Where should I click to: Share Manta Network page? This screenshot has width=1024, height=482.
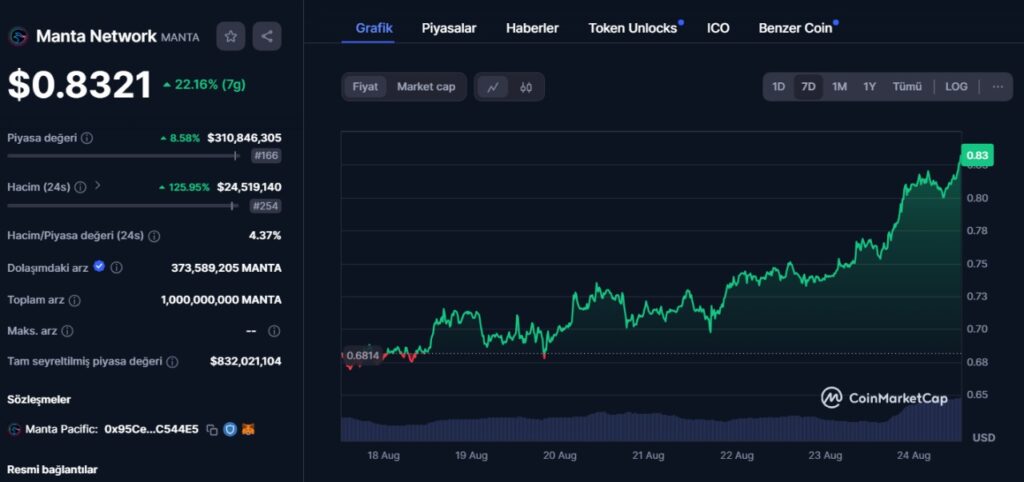267,37
